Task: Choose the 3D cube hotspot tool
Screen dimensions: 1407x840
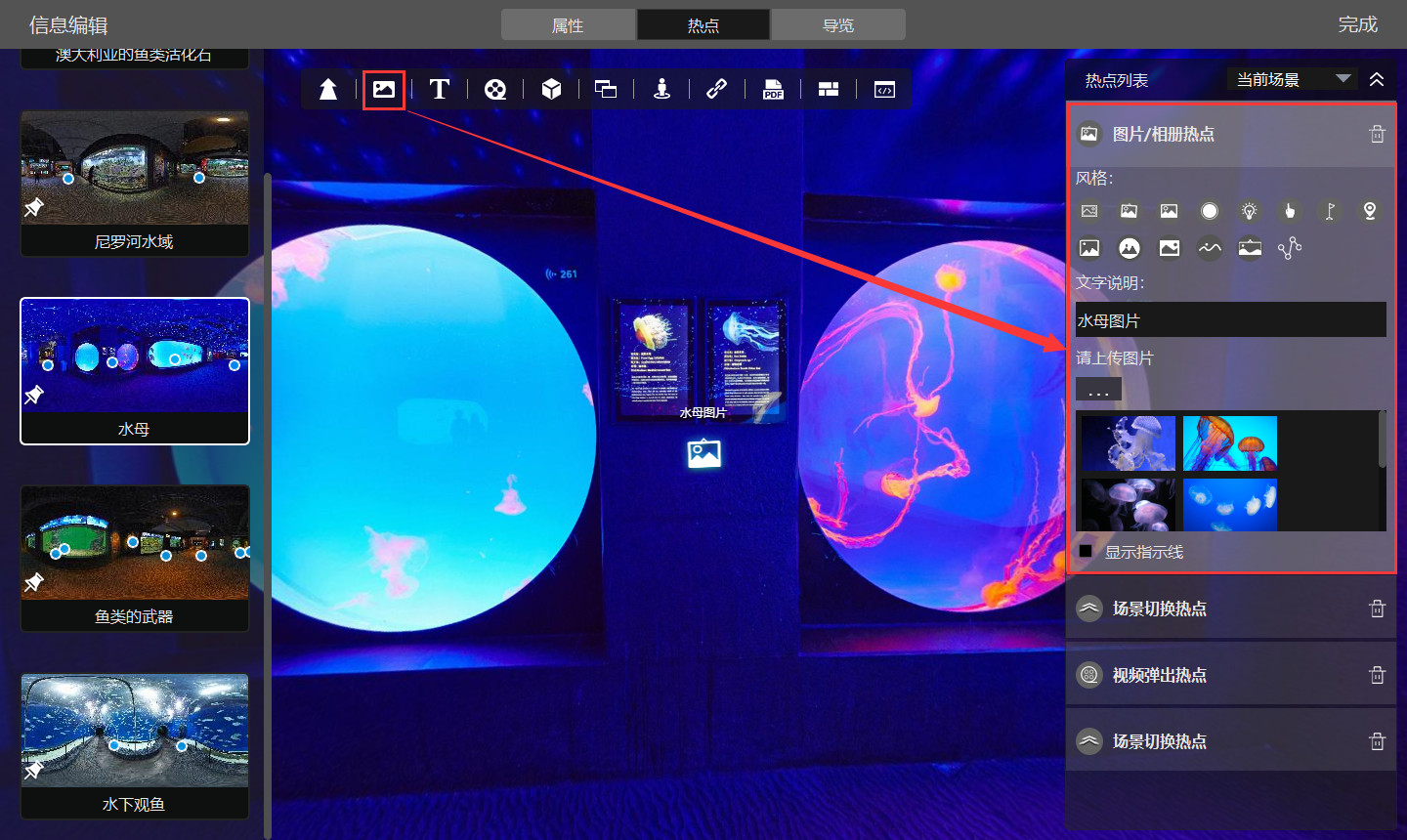Action: pos(551,90)
